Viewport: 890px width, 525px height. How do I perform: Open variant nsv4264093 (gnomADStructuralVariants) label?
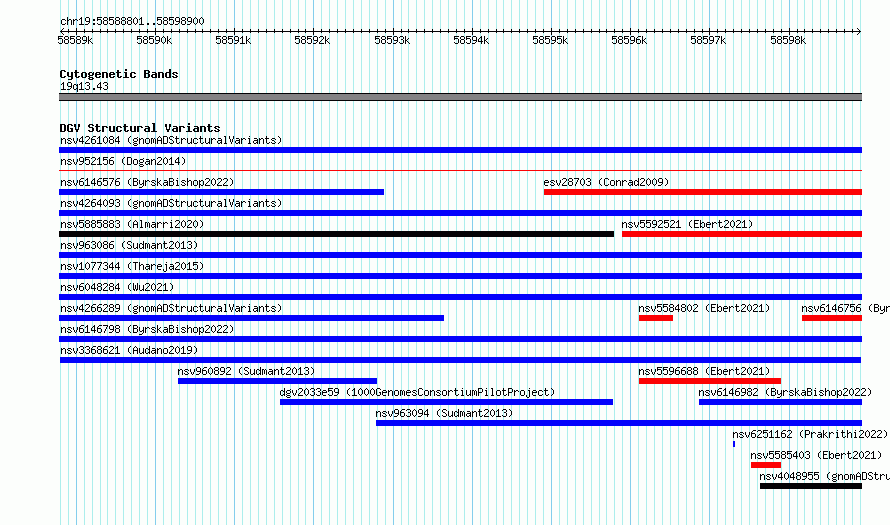click(171, 203)
